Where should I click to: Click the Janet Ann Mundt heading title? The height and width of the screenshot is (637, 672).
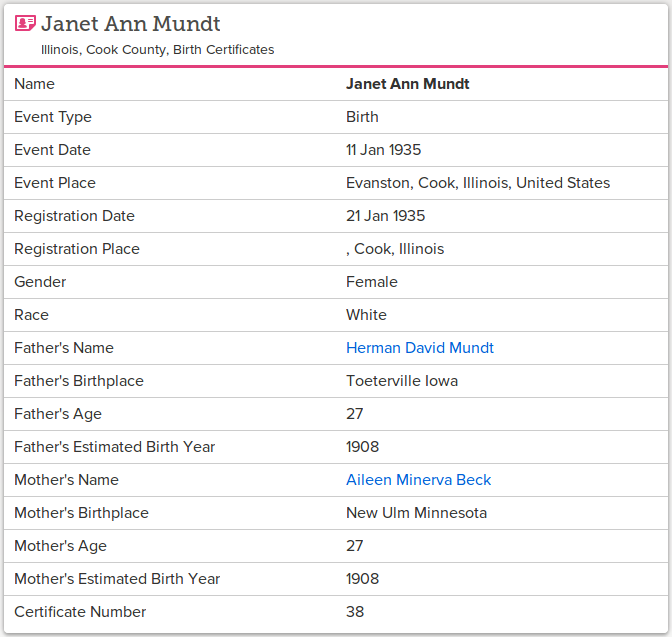click(131, 24)
